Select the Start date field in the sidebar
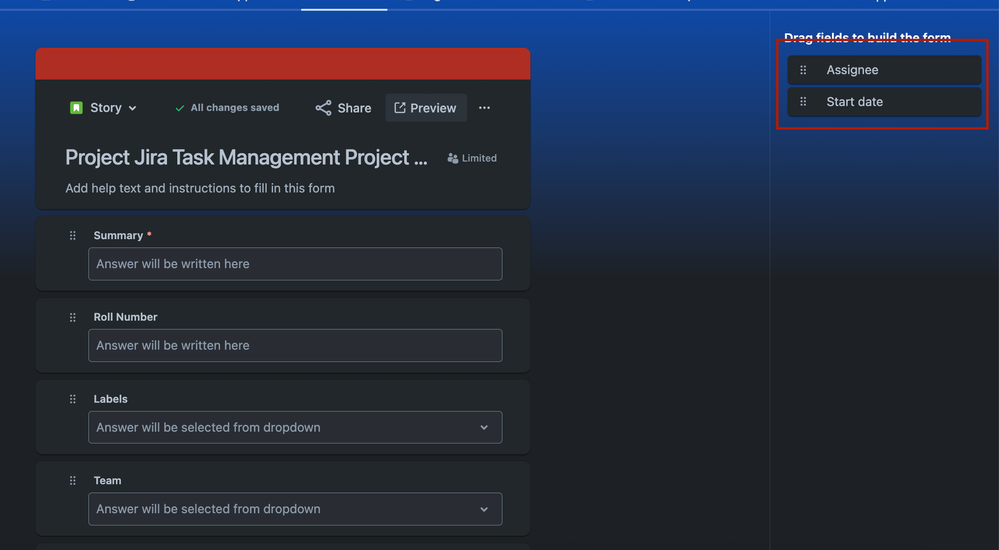This screenshot has height=550, width=999. (884, 102)
